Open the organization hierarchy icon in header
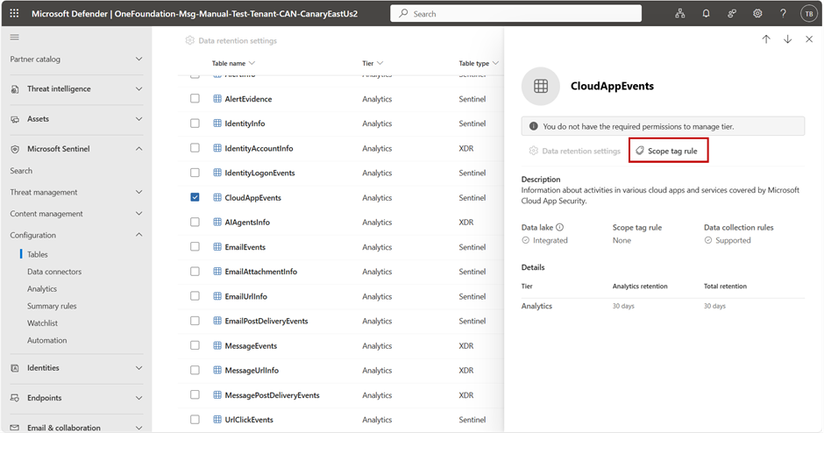 (x=680, y=14)
